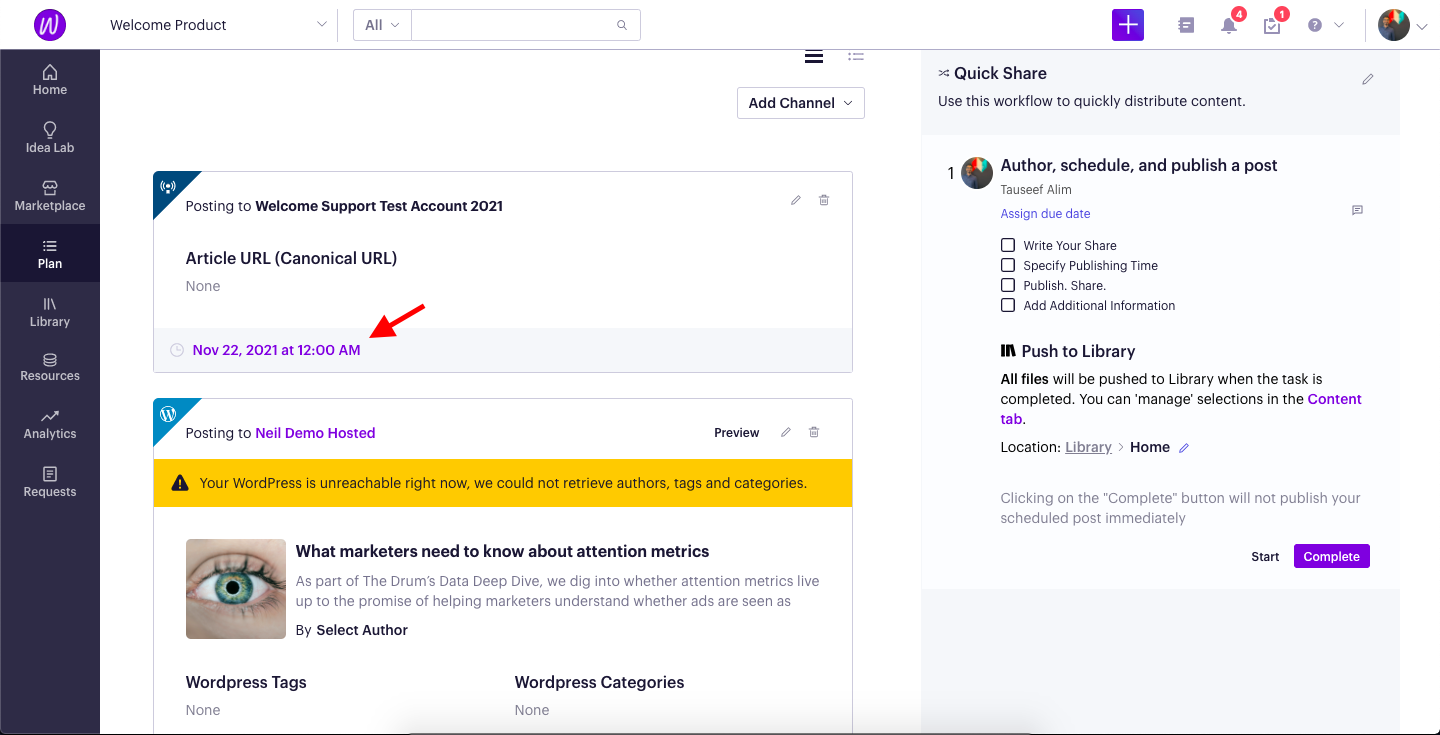Click the attention metrics article title
This screenshot has height=735, width=1440.
(x=502, y=551)
